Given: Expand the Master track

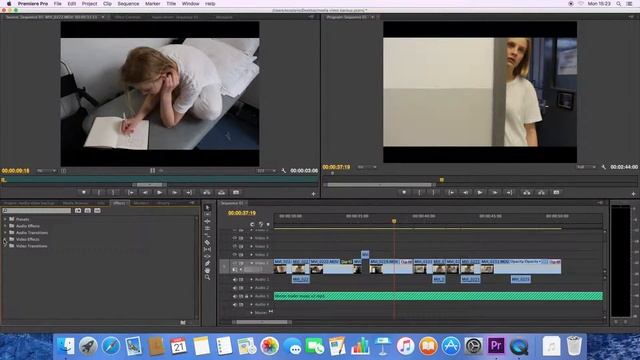Looking at the screenshot, I should coord(251,313).
